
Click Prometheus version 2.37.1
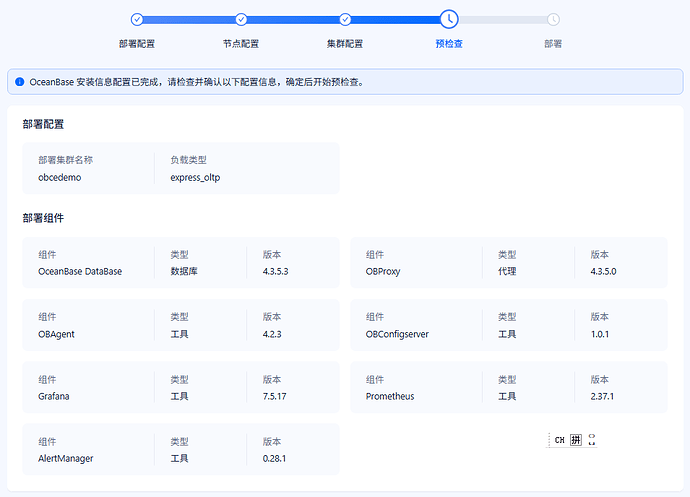pyautogui.click(x=602, y=396)
